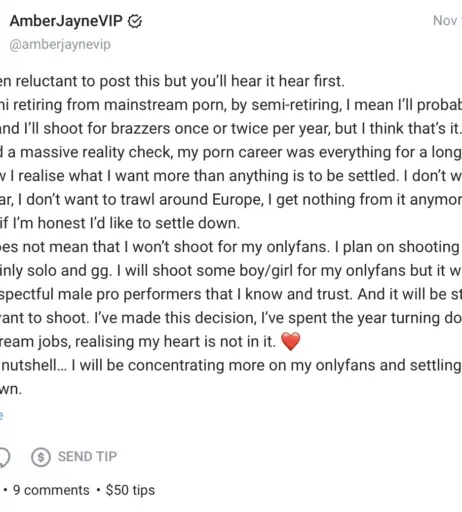Click the line about a massive reality check
Viewport: 462px width, 512px height.
coord(231,152)
